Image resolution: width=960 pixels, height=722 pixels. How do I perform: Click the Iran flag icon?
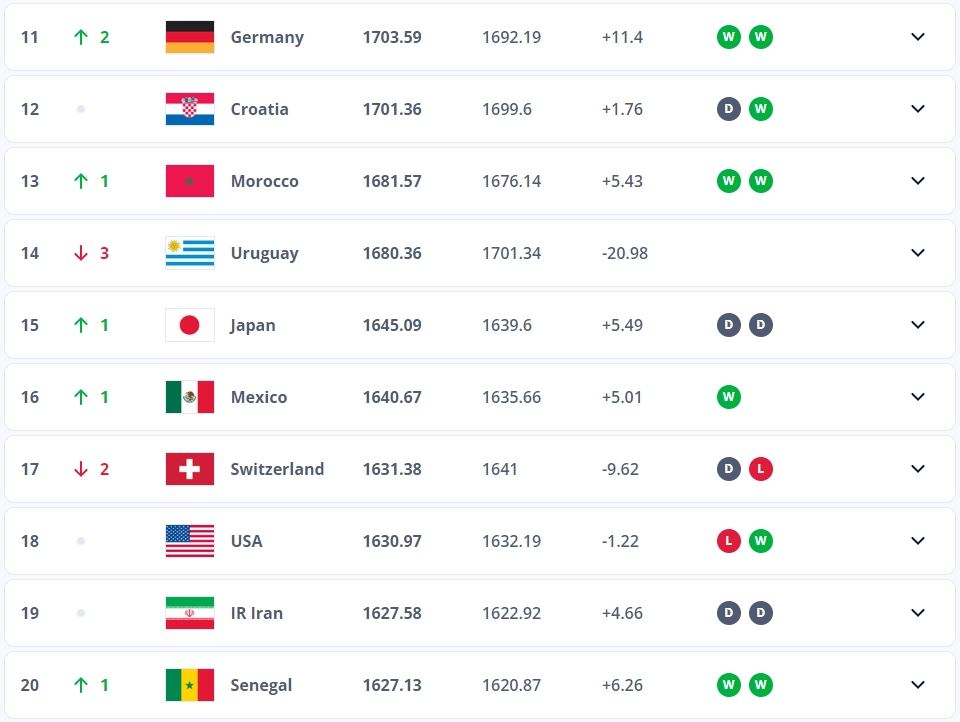(190, 613)
